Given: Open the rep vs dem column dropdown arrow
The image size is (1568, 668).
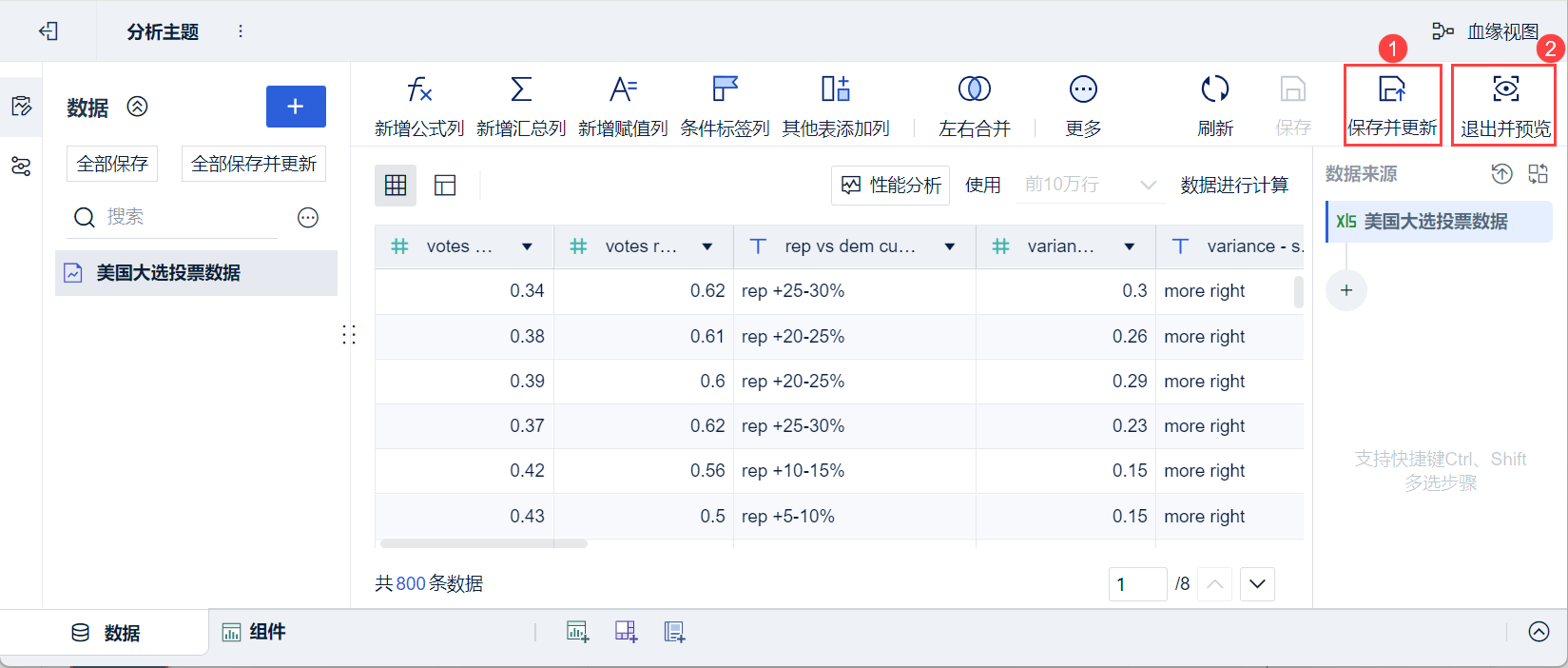Looking at the screenshot, I should coord(949,246).
